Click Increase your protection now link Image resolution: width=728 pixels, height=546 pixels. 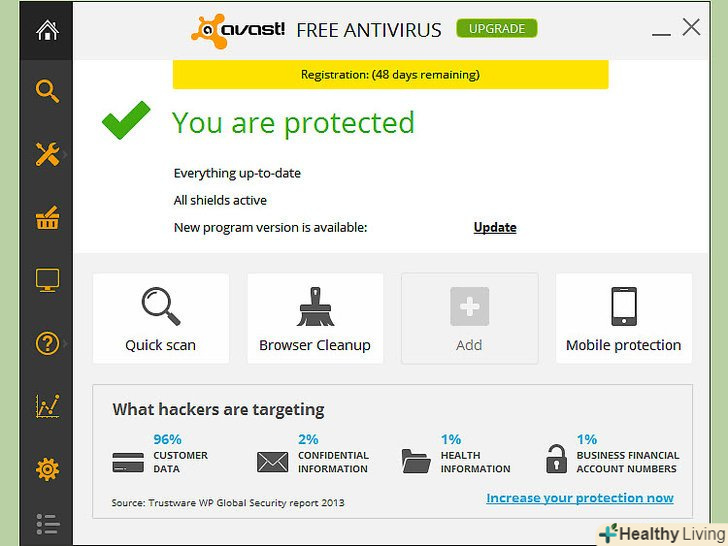pyautogui.click(x=580, y=498)
